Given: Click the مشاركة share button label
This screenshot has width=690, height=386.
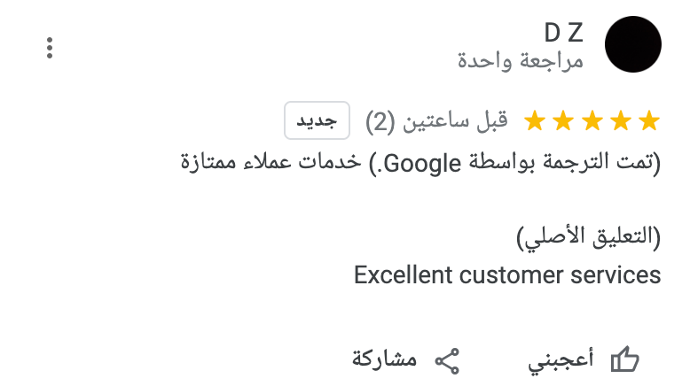Looking at the screenshot, I should 384,359.
